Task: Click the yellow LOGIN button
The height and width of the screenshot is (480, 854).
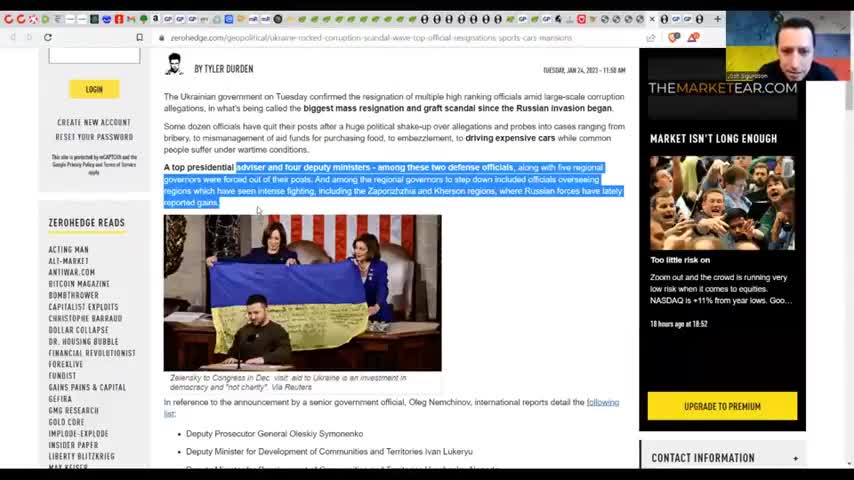Action: click(94, 89)
